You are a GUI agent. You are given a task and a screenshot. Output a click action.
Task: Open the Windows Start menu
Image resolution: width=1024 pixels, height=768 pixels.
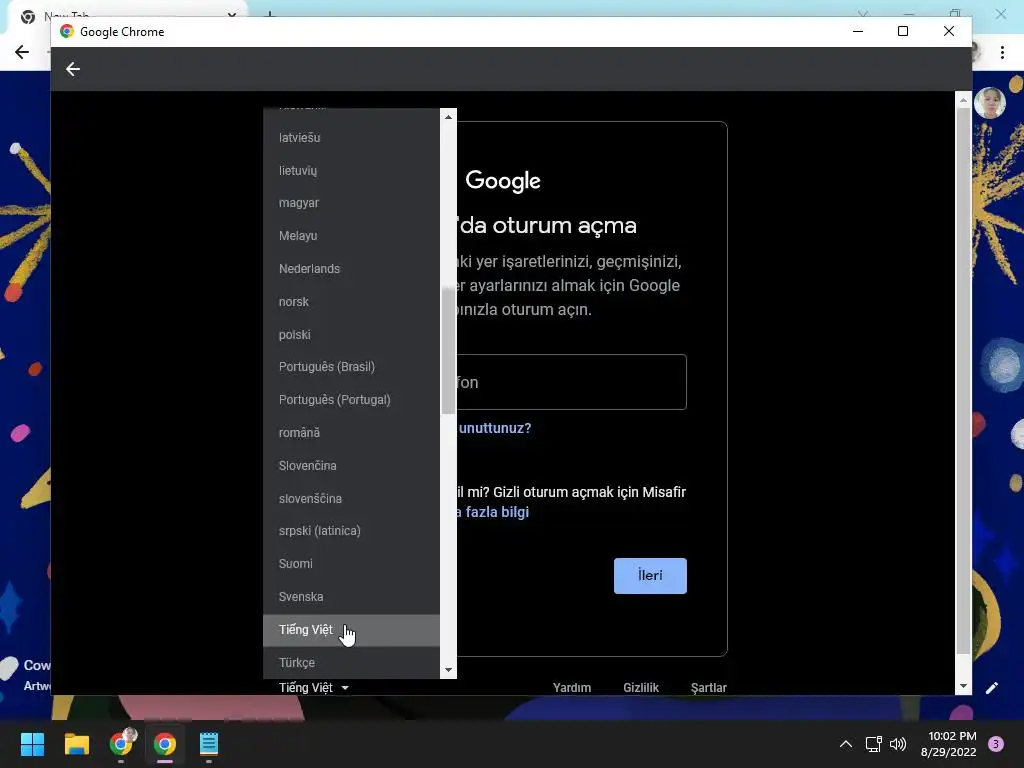(x=32, y=744)
